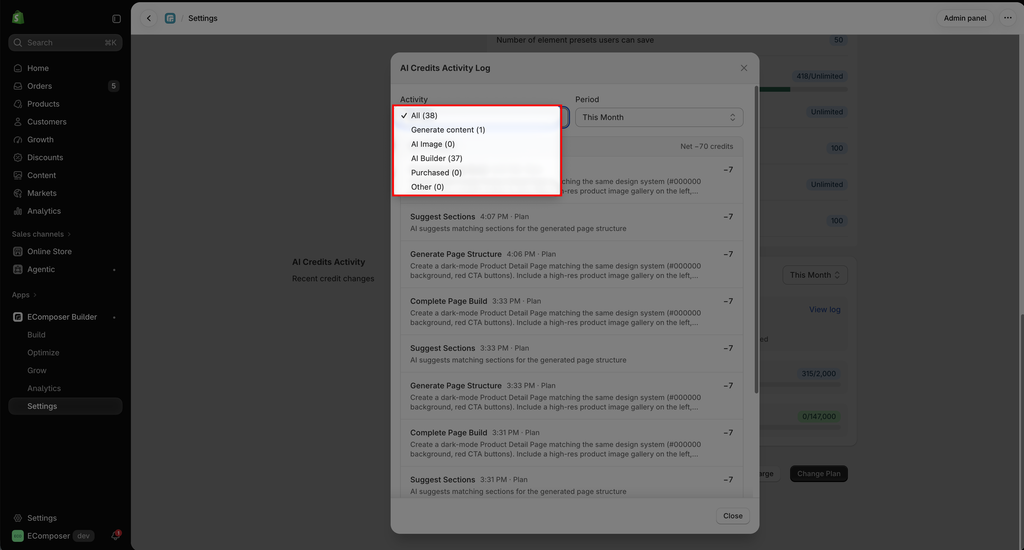The height and width of the screenshot is (550, 1024).
Task: Select Settings under EComposer Builder
Action: 65,406
